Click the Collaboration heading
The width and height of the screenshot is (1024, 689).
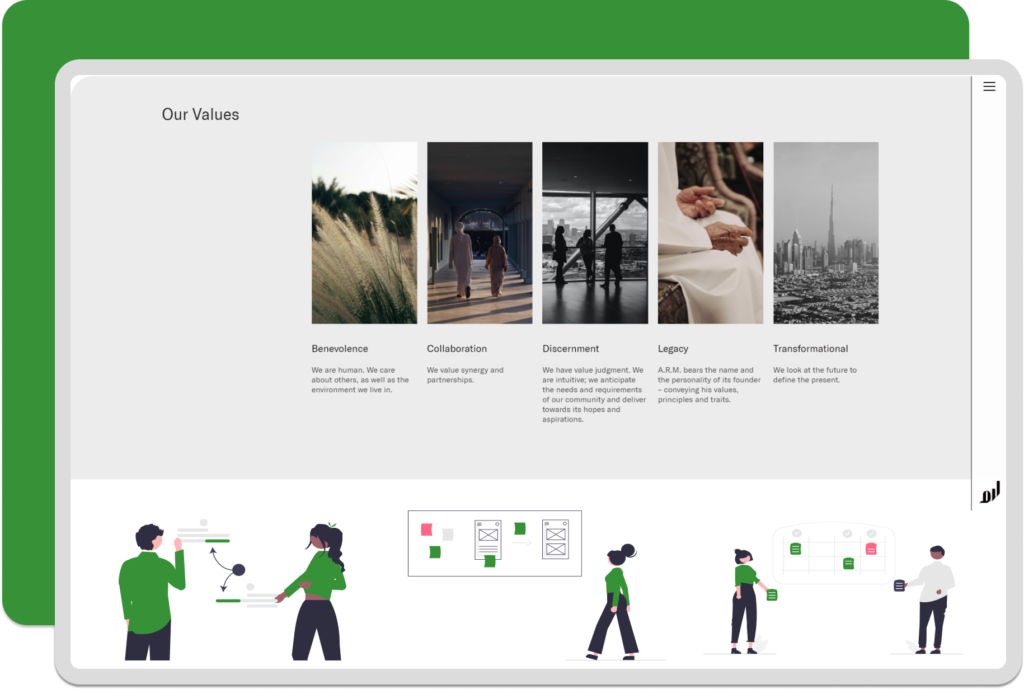pos(457,349)
